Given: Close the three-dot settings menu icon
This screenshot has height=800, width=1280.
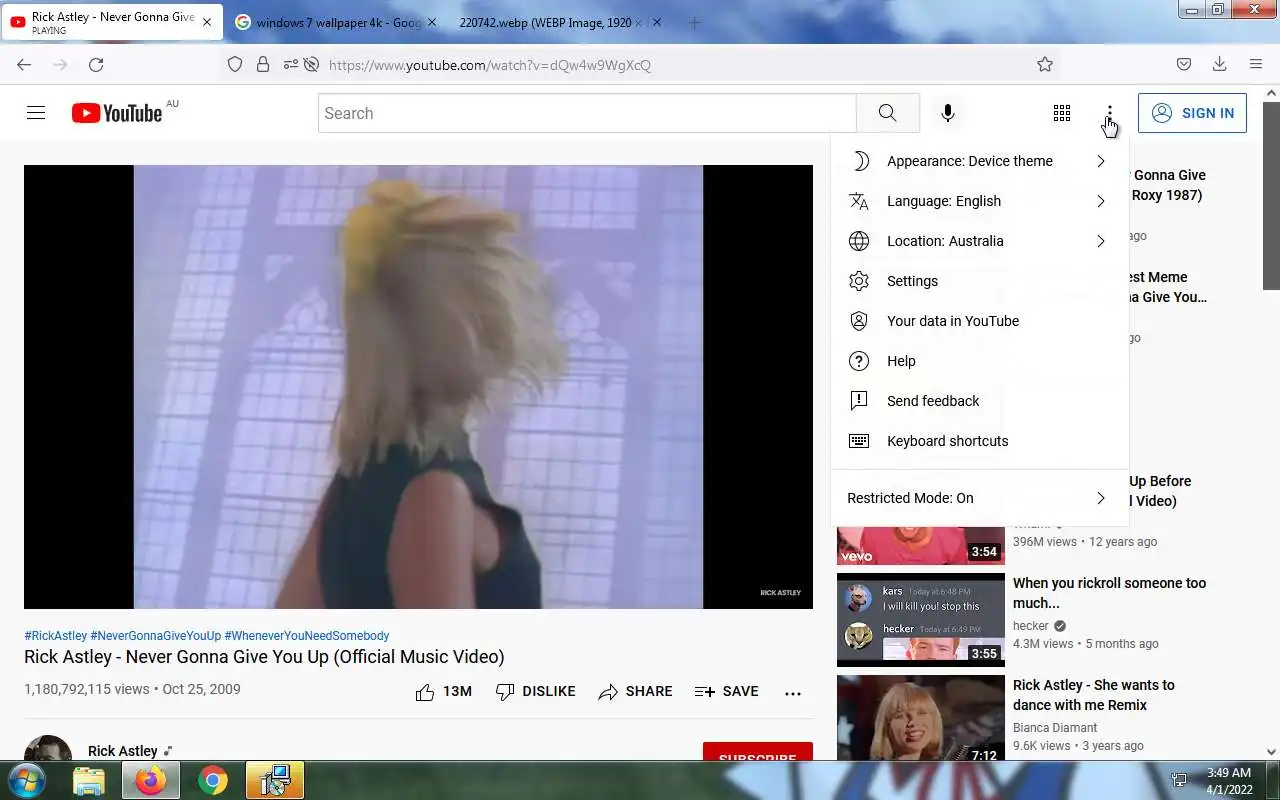Looking at the screenshot, I should point(1109,113).
